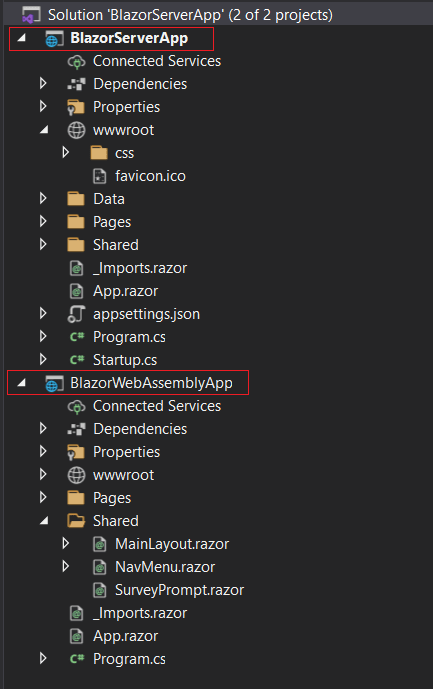
Task: Expand the Data folder
Action: (x=43, y=198)
